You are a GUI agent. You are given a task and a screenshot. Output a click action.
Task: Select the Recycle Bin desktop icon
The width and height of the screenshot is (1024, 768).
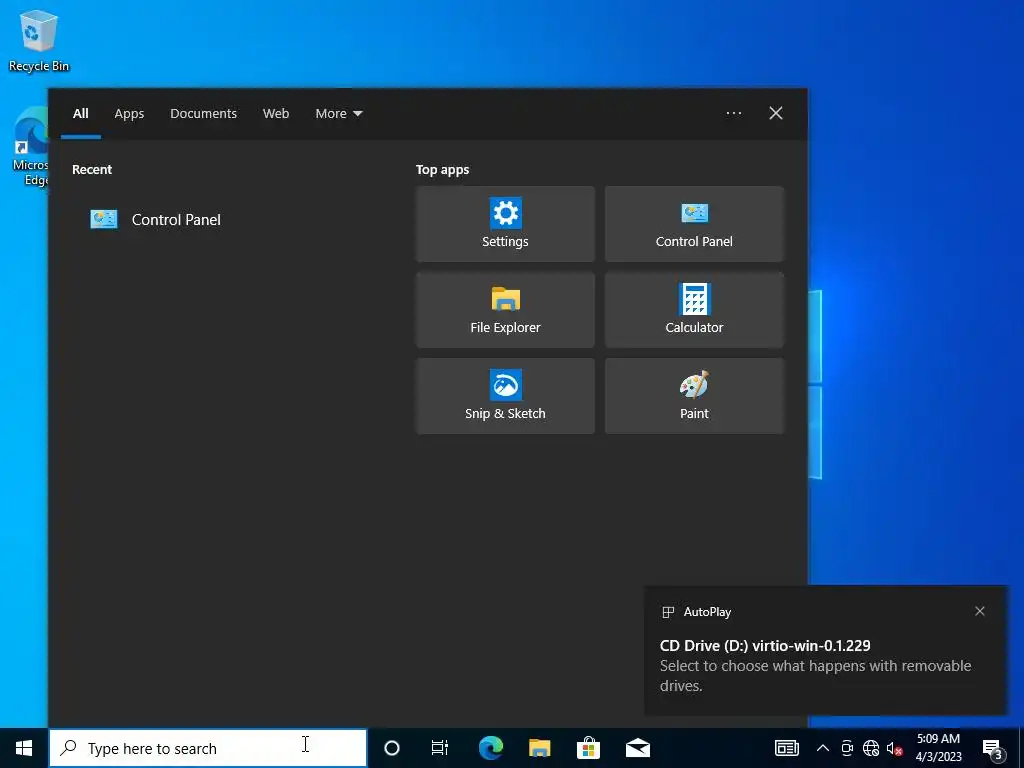pyautogui.click(x=39, y=40)
